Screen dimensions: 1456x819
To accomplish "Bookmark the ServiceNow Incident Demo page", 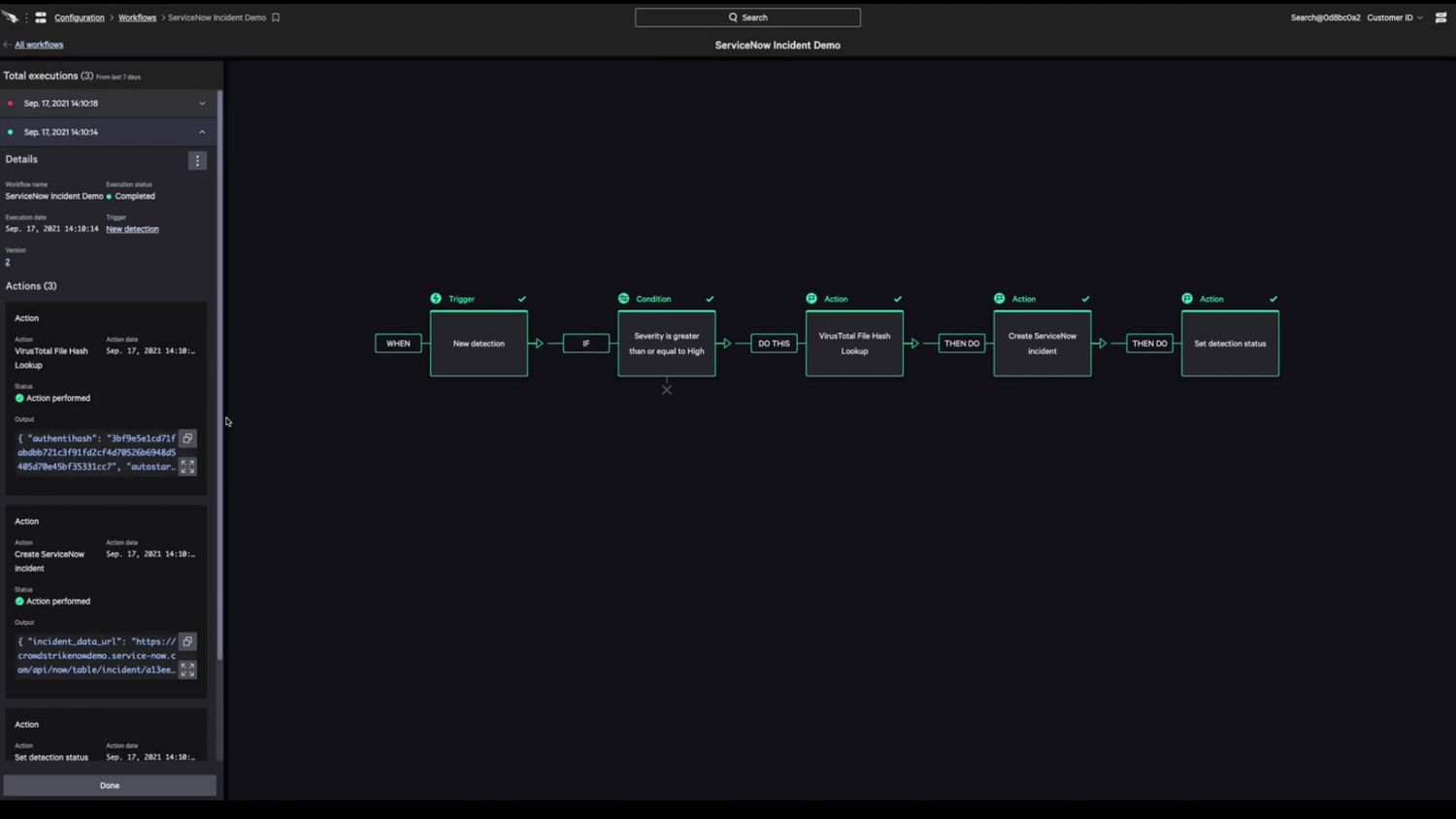I will coord(276,17).
